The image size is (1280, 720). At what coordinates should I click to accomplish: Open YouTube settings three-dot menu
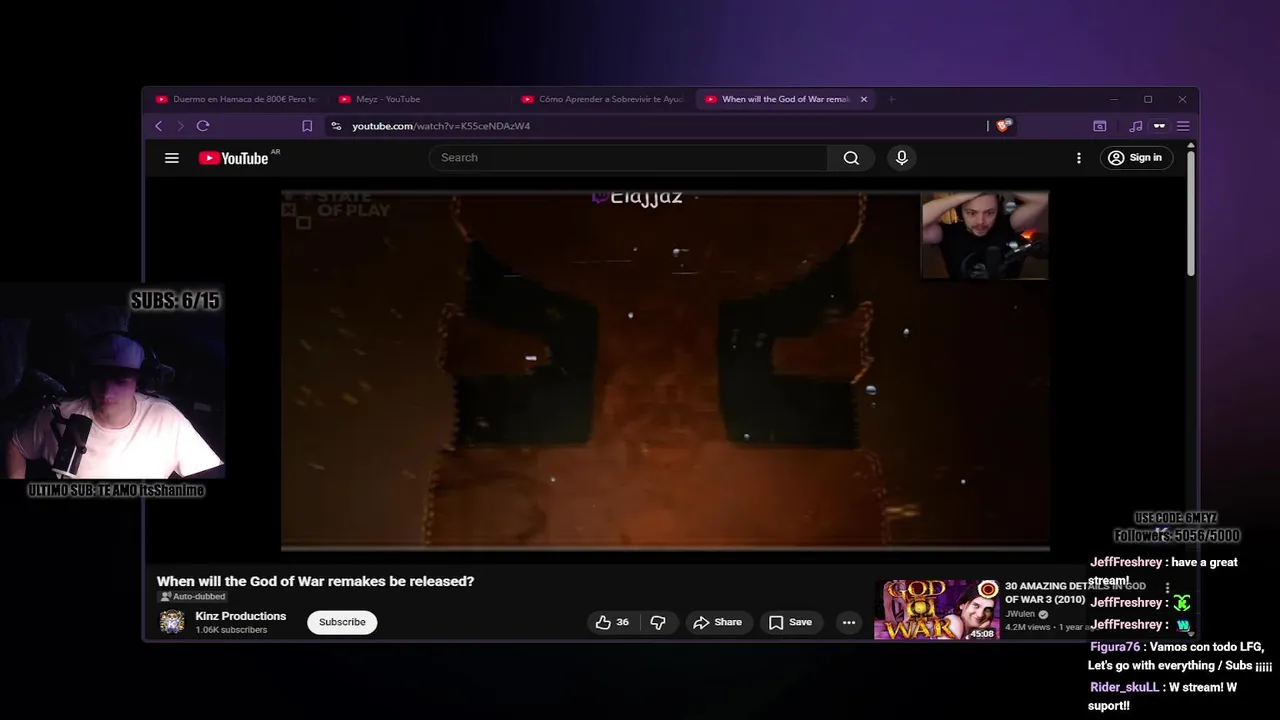[x=1078, y=158]
